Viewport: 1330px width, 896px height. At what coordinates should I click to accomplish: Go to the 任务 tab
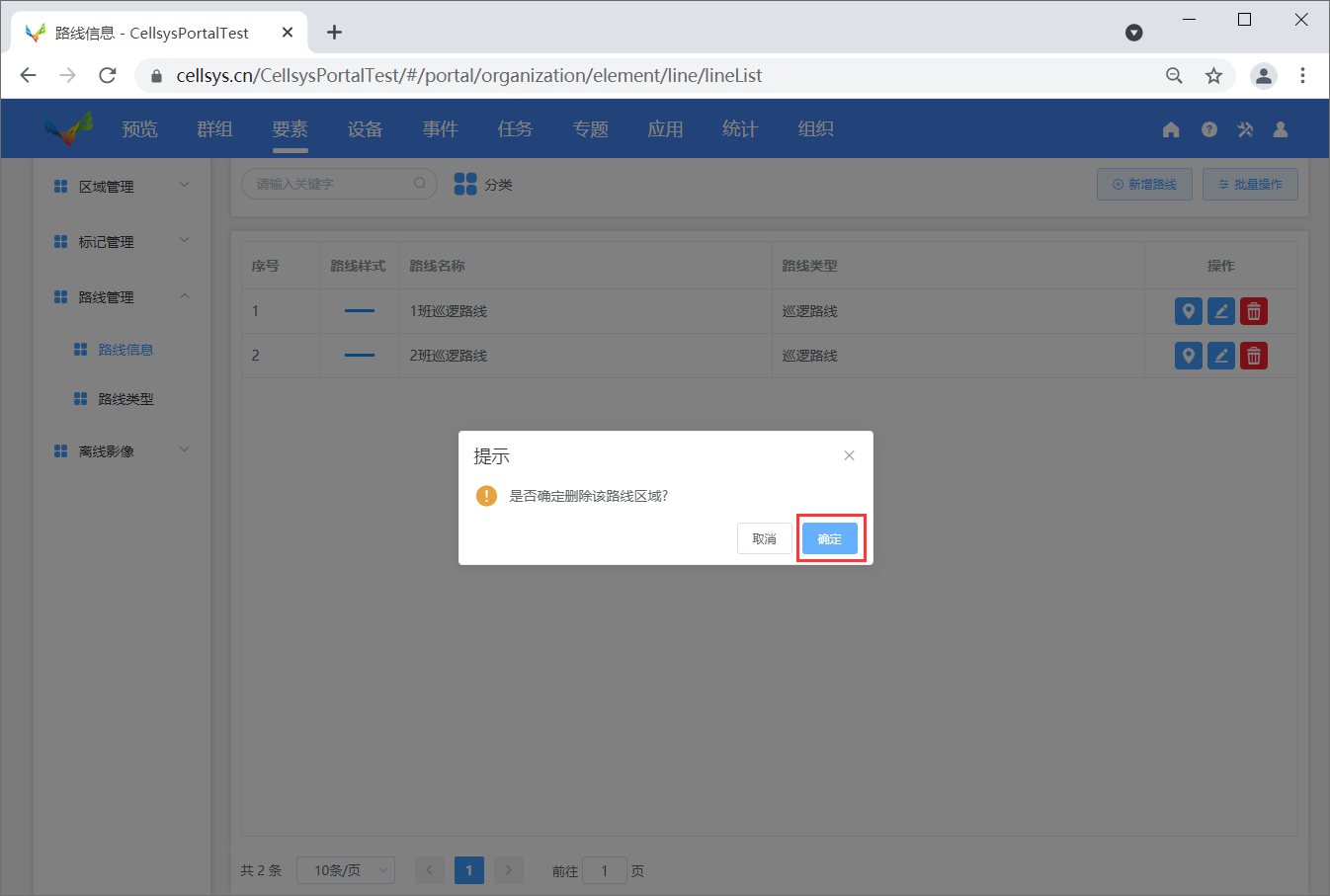(x=515, y=128)
